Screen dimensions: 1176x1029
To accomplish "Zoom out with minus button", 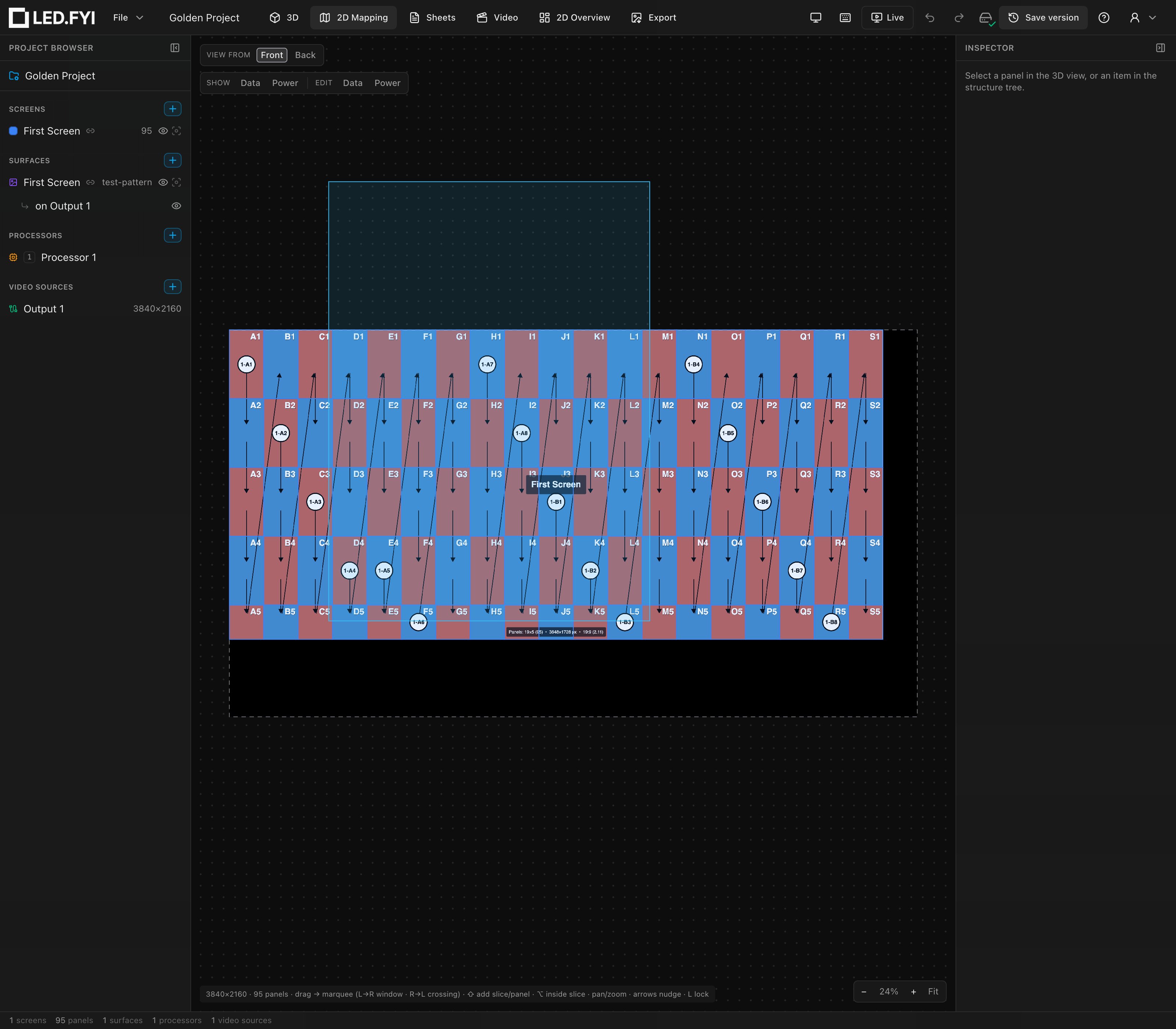I will point(864,992).
